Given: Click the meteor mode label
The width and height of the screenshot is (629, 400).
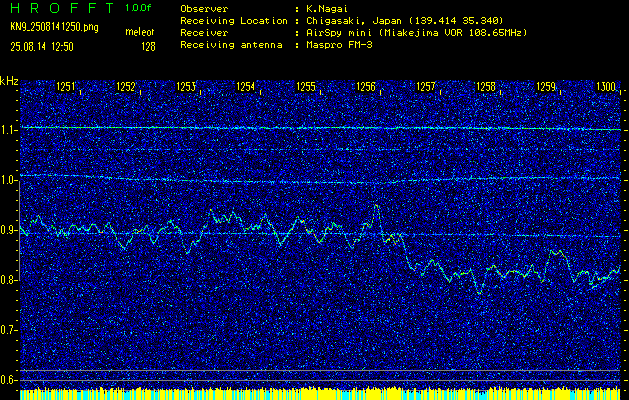Looking at the screenshot, I should click(140, 32).
